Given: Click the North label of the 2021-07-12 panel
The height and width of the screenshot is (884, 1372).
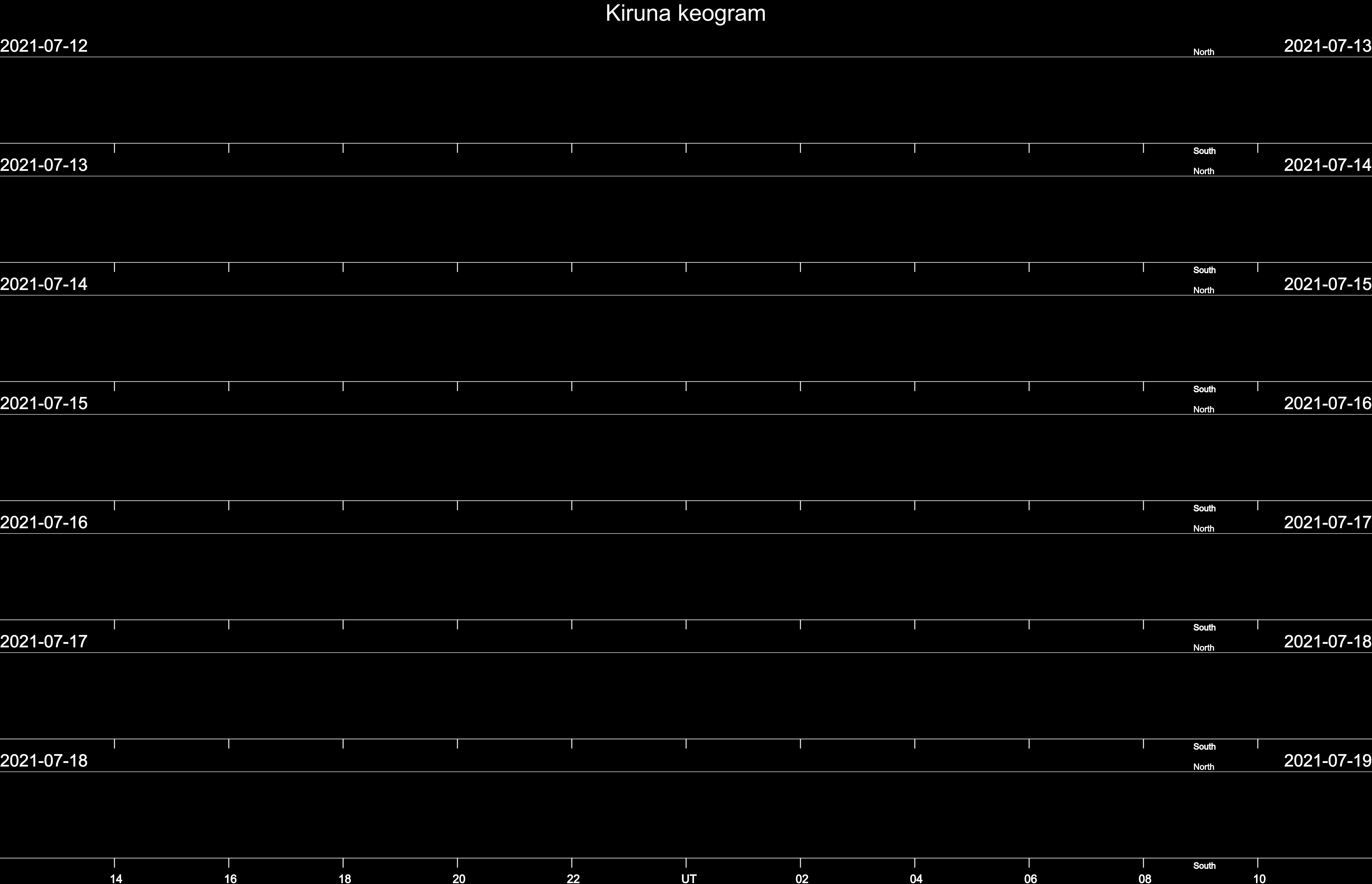Looking at the screenshot, I should (x=1203, y=52).
